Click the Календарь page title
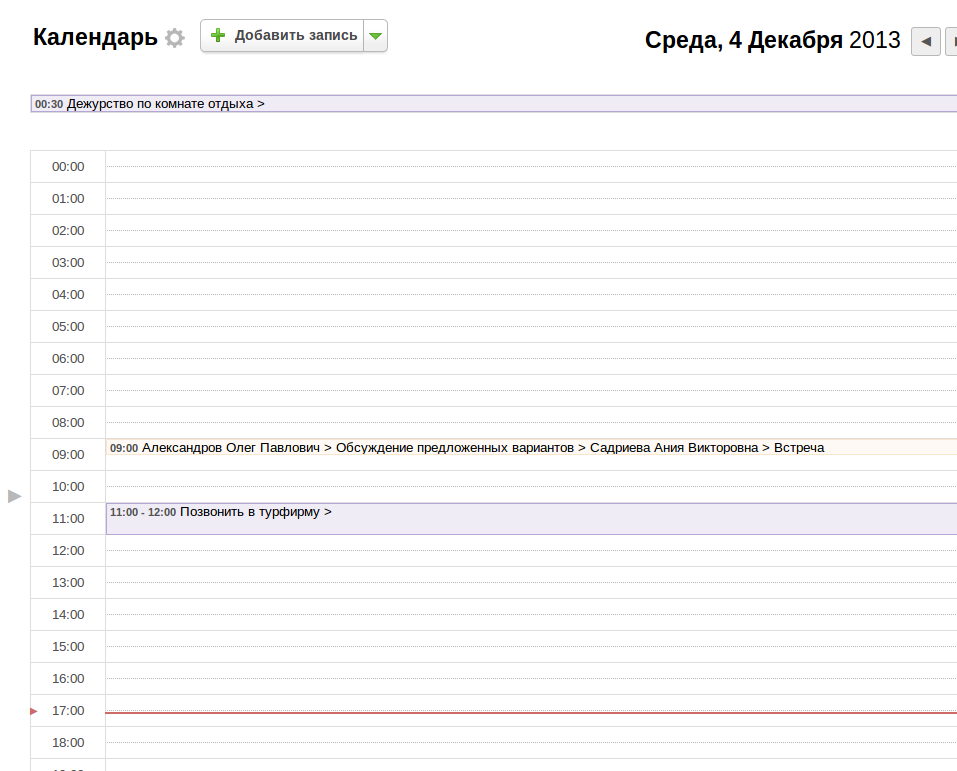 tap(95, 38)
